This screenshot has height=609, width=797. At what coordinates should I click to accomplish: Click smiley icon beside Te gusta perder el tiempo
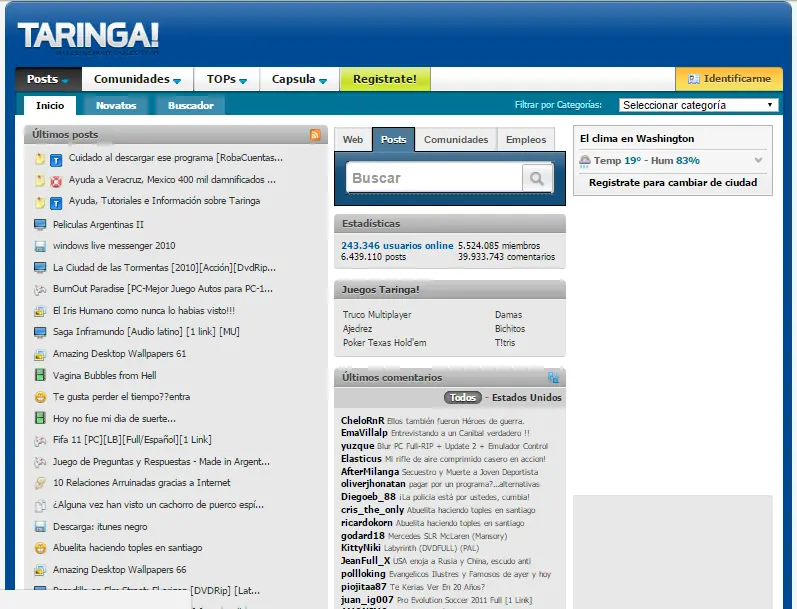coord(40,397)
